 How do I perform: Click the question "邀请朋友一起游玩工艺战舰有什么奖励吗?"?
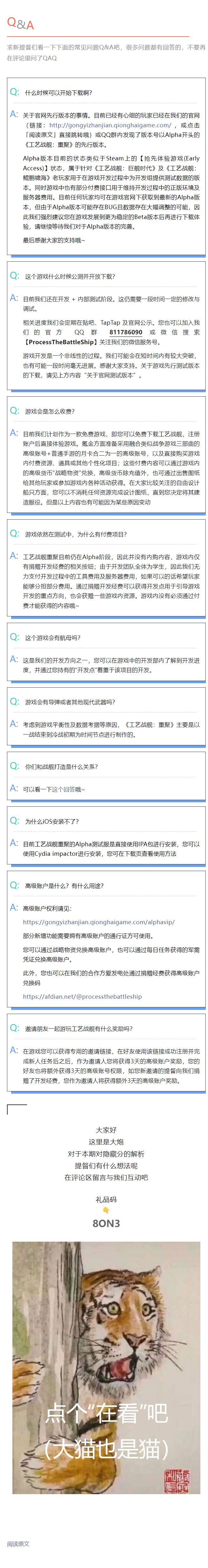tap(79, 1029)
